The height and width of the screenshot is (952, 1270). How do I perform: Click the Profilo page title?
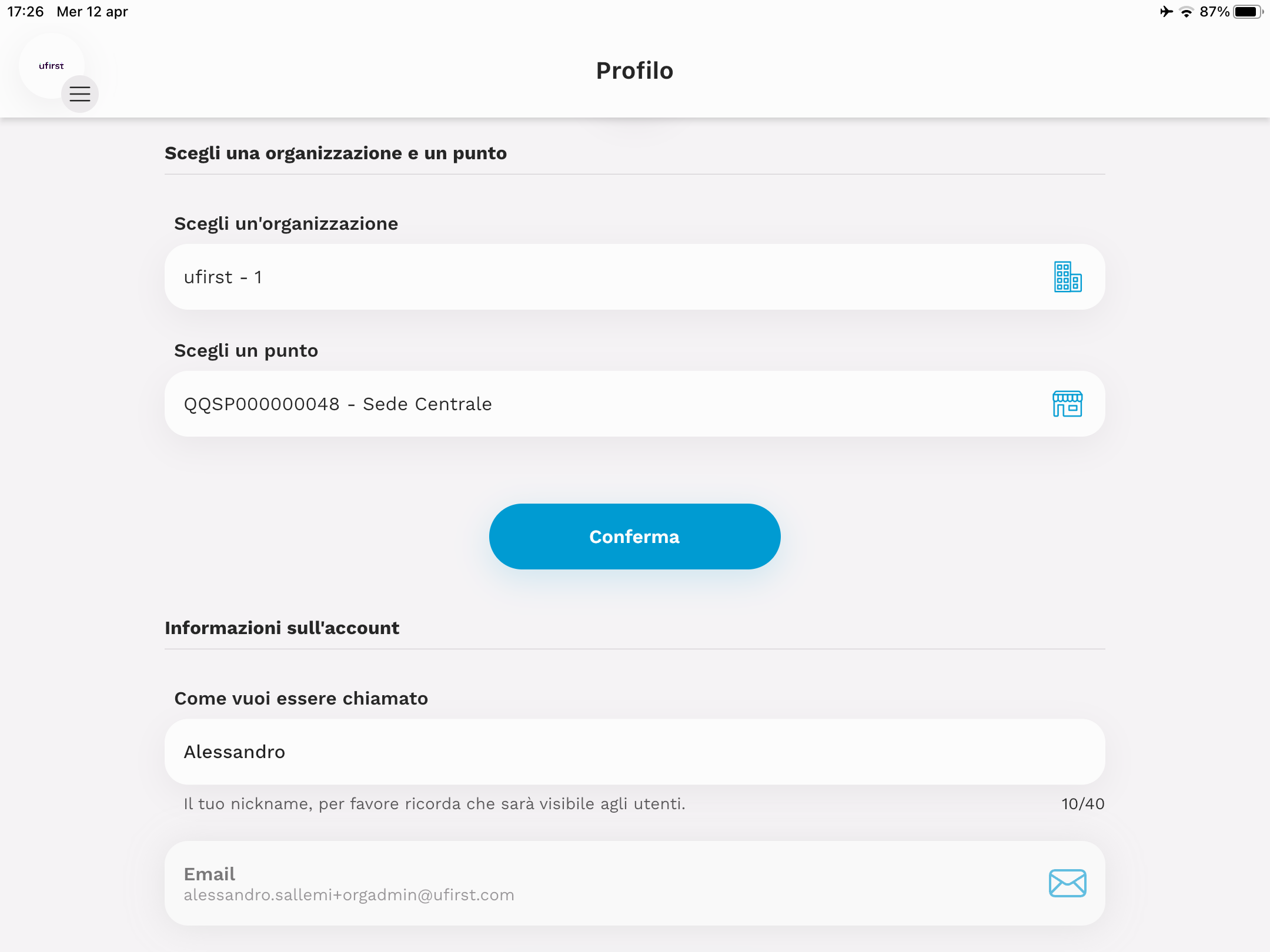pos(635,71)
